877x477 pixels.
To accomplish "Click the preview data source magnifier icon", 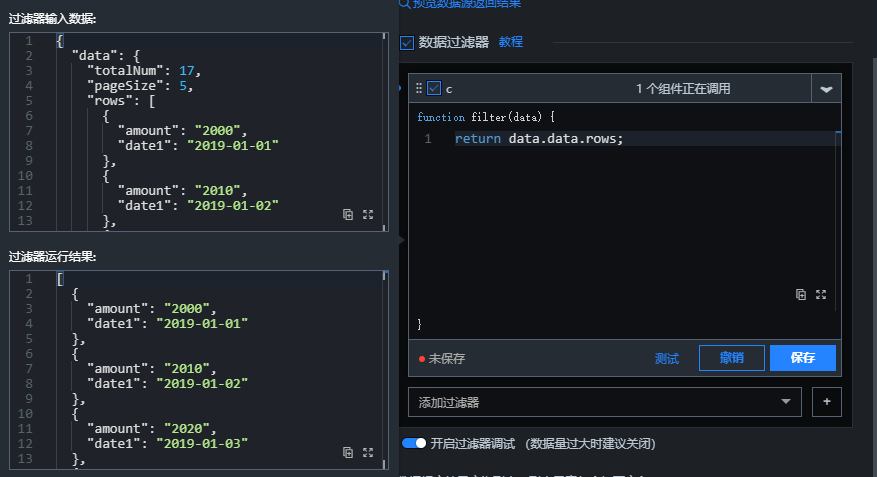I will coord(404,3).
